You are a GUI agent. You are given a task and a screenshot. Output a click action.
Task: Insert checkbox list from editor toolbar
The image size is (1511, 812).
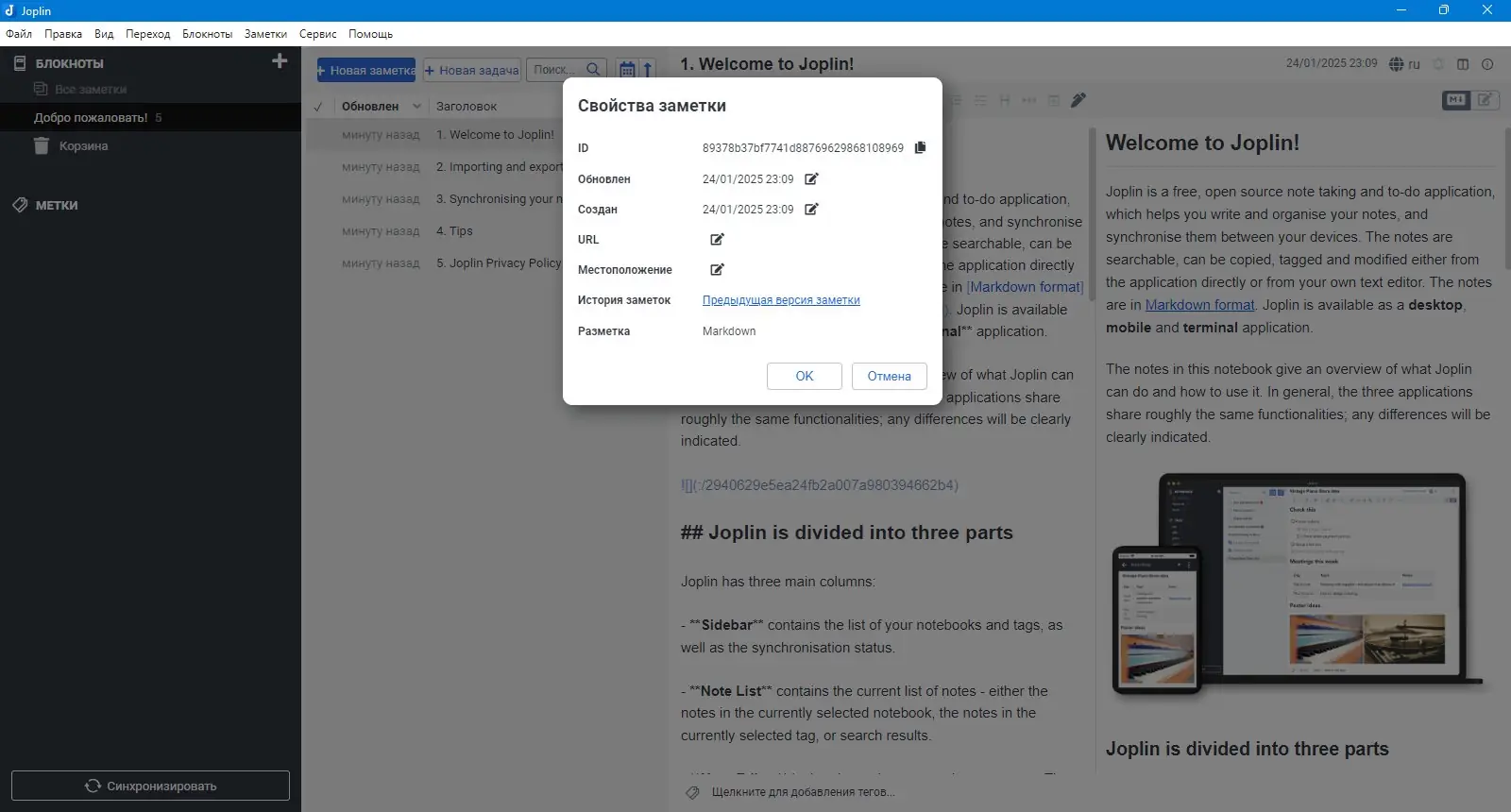(x=980, y=100)
